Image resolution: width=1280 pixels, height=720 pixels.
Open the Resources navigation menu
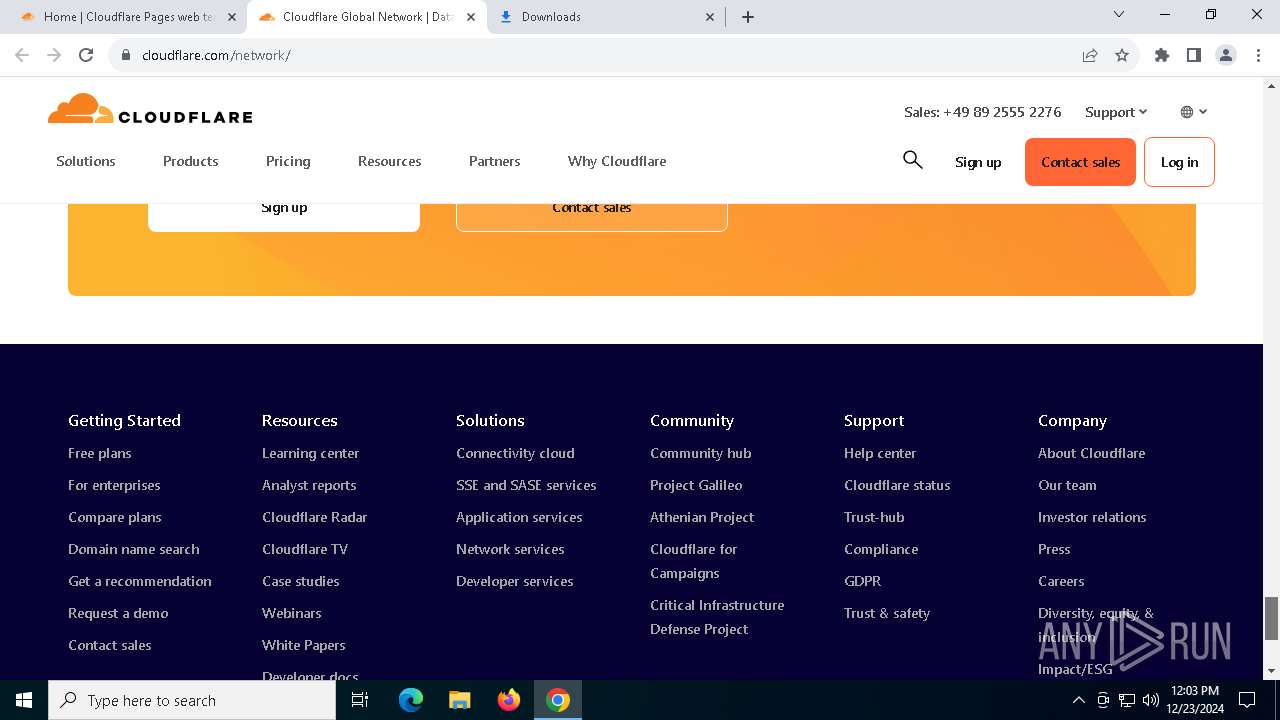coord(390,161)
